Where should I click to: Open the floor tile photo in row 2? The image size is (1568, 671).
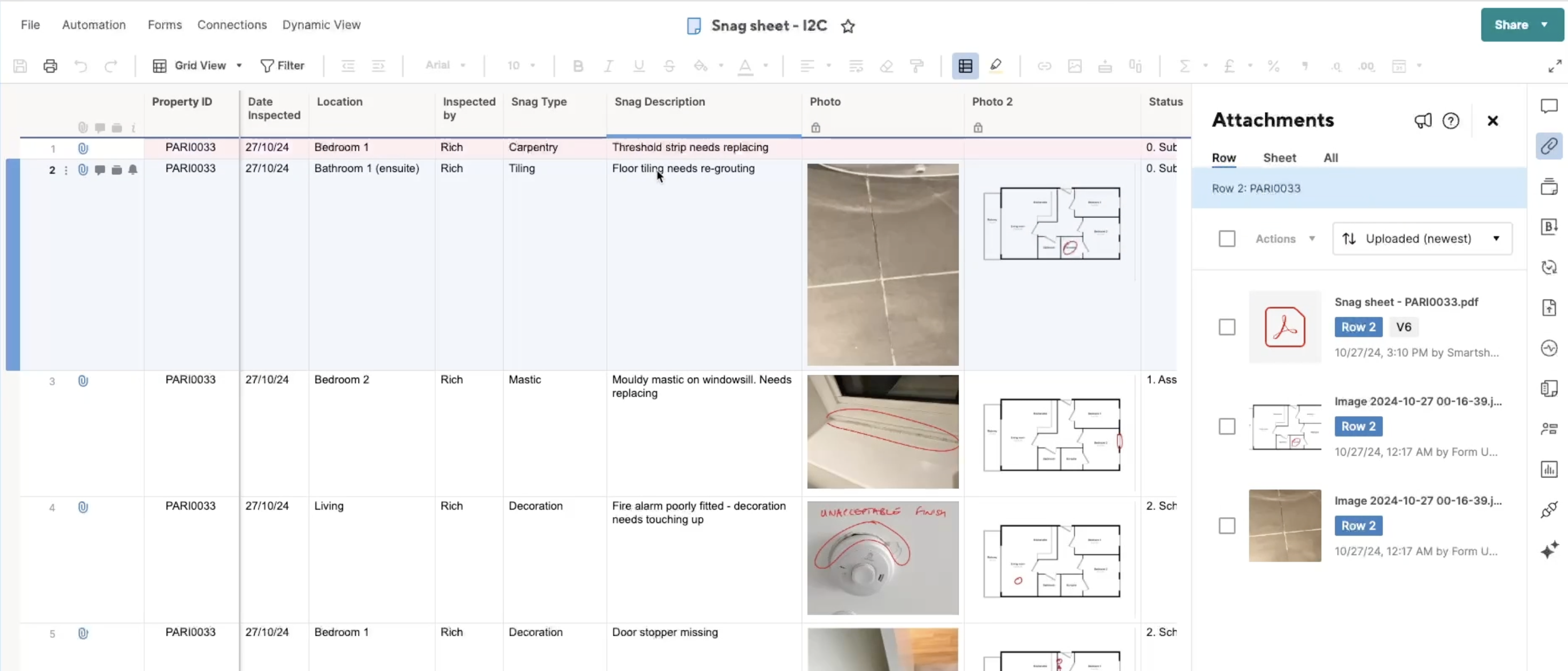883,264
